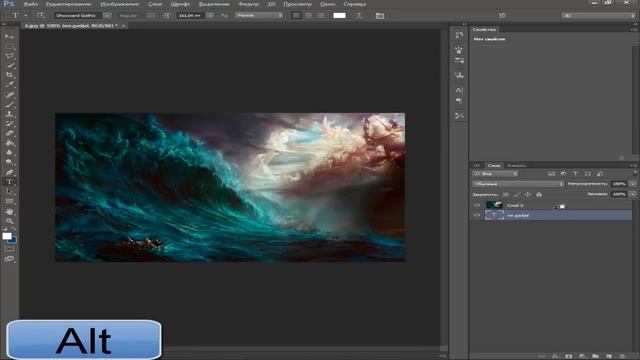Select the text layer thumbnail
This screenshot has height=360, width=640.
pos(494,215)
